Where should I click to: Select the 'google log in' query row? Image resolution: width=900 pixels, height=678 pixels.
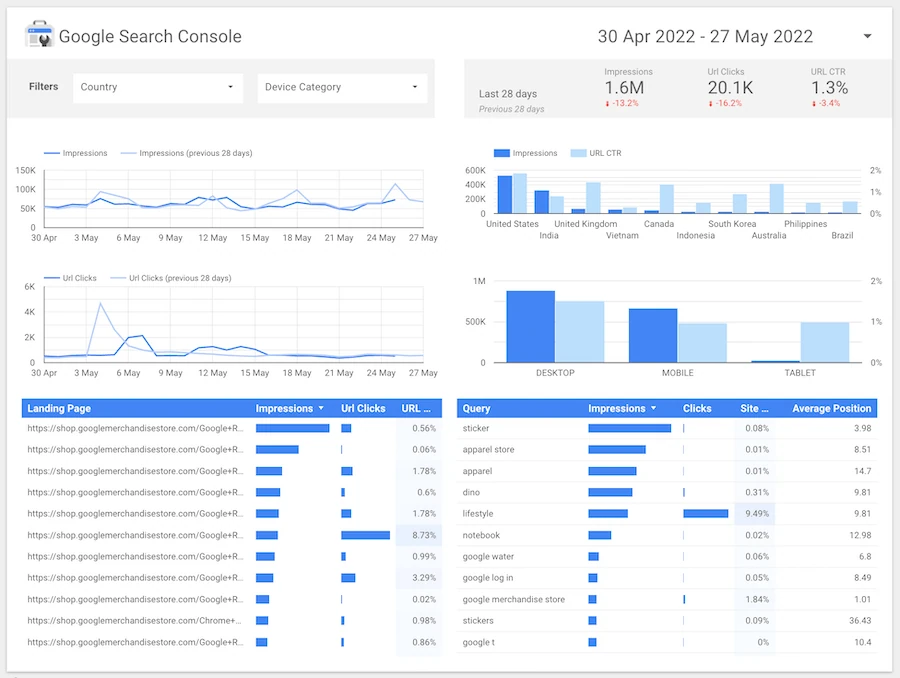[x=667, y=578]
